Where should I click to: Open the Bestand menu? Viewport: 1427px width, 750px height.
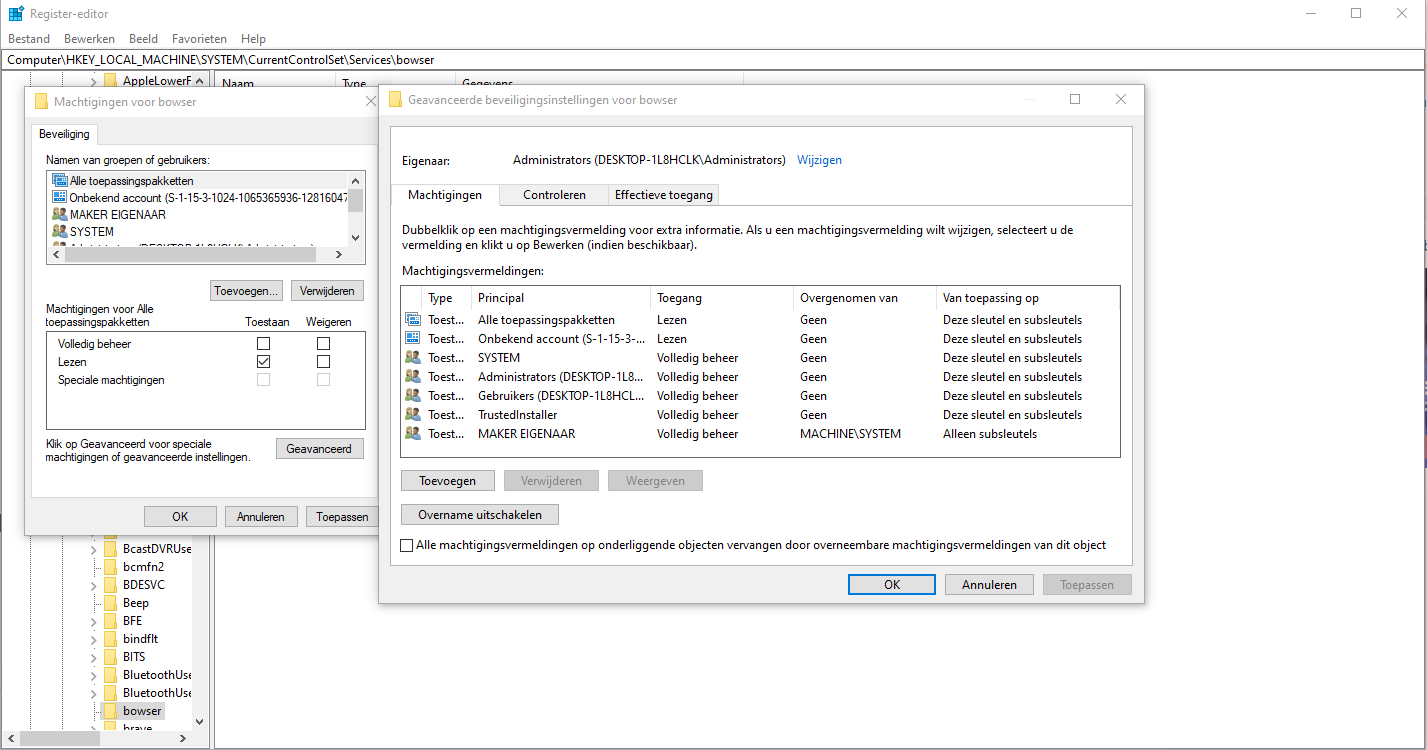29,39
